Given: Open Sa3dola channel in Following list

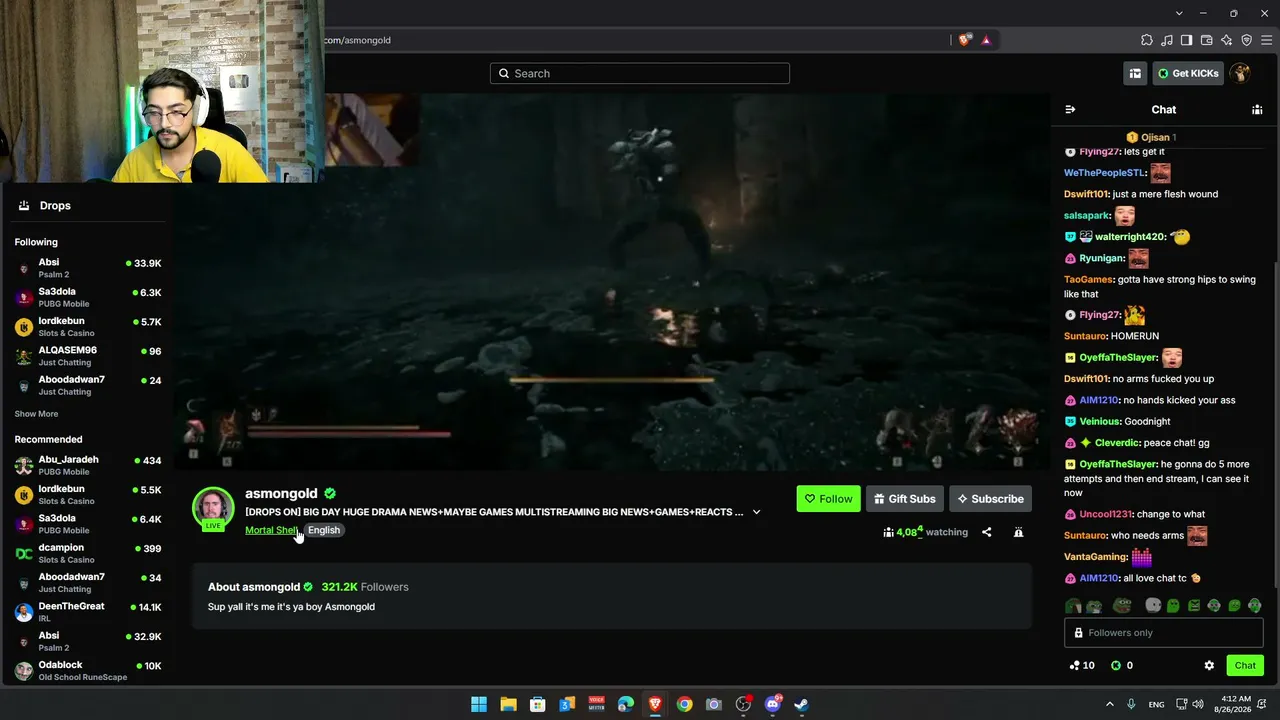Looking at the screenshot, I should pyautogui.click(x=88, y=297).
